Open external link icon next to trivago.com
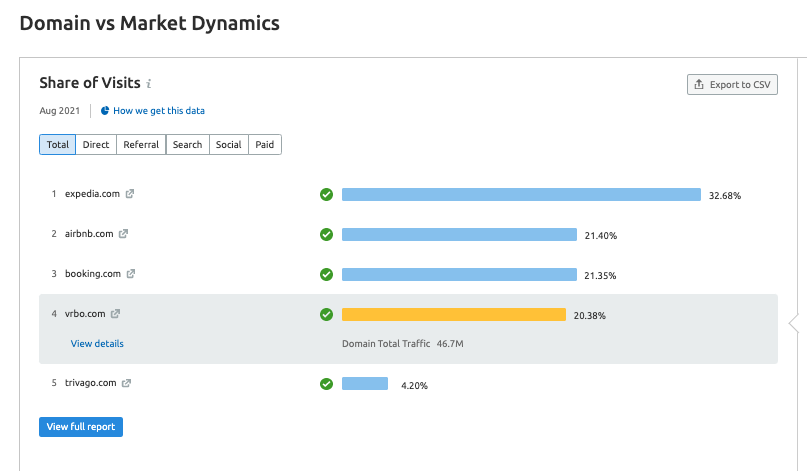 [x=126, y=383]
